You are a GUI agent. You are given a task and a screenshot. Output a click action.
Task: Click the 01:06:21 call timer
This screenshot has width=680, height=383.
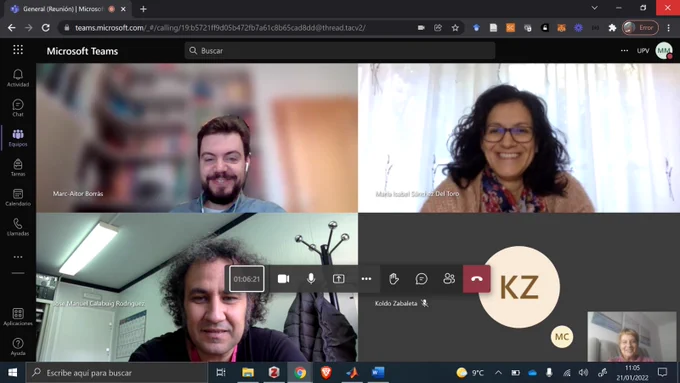pos(247,279)
